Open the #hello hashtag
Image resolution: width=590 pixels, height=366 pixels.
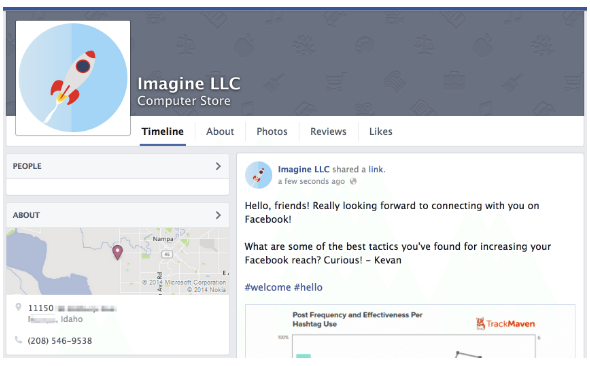pyautogui.click(x=308, y=287)
